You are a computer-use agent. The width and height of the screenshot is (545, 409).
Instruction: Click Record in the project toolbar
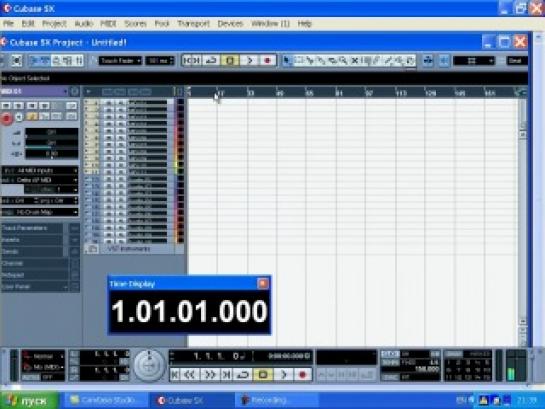pyautogui.click(x=267, y=60)
